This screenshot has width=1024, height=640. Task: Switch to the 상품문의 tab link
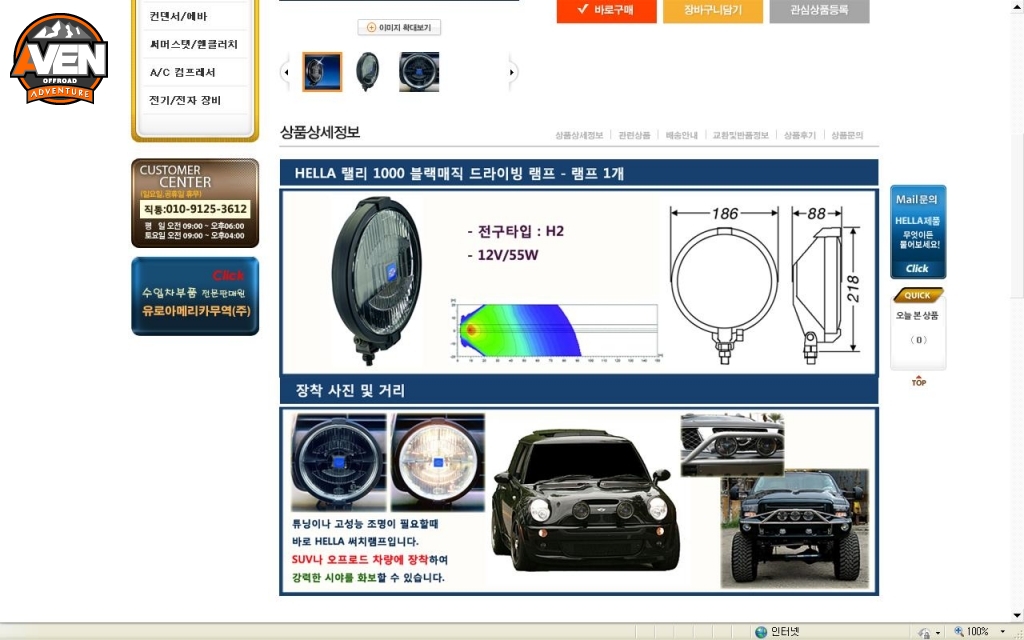click(x=847, y=135)
